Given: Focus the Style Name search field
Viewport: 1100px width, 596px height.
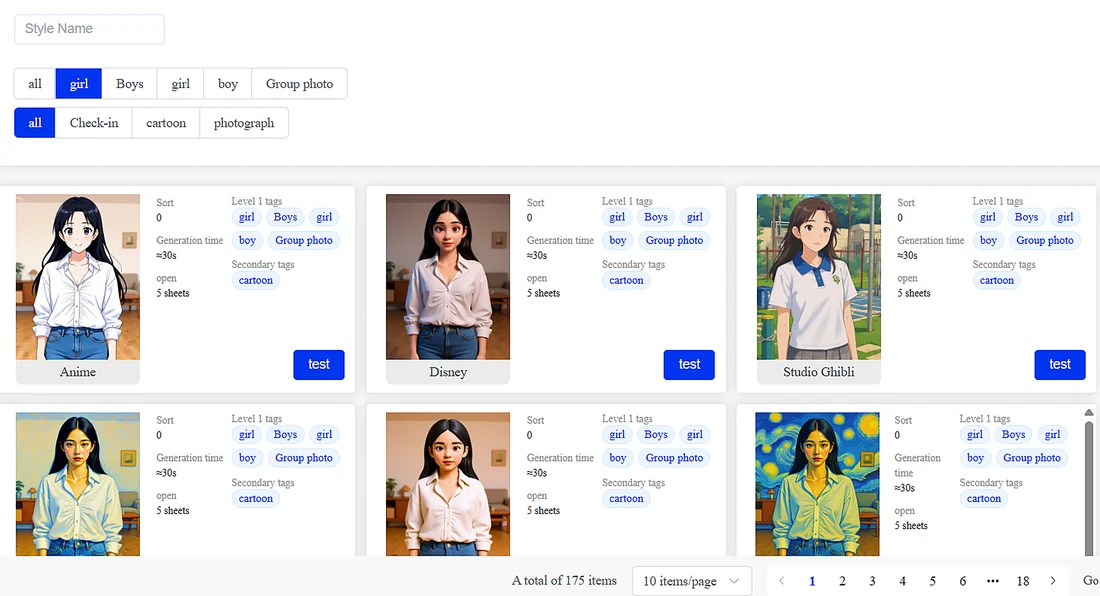Looking at the screenshot, I should coord(90,29).
